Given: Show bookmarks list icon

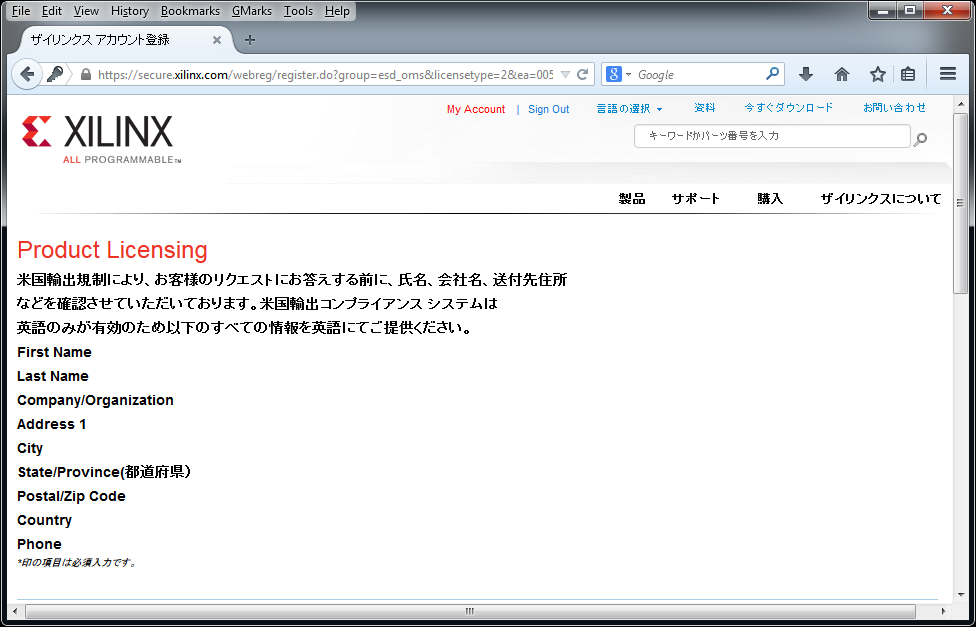Looking at the screenshot, I should click(908, 75).
